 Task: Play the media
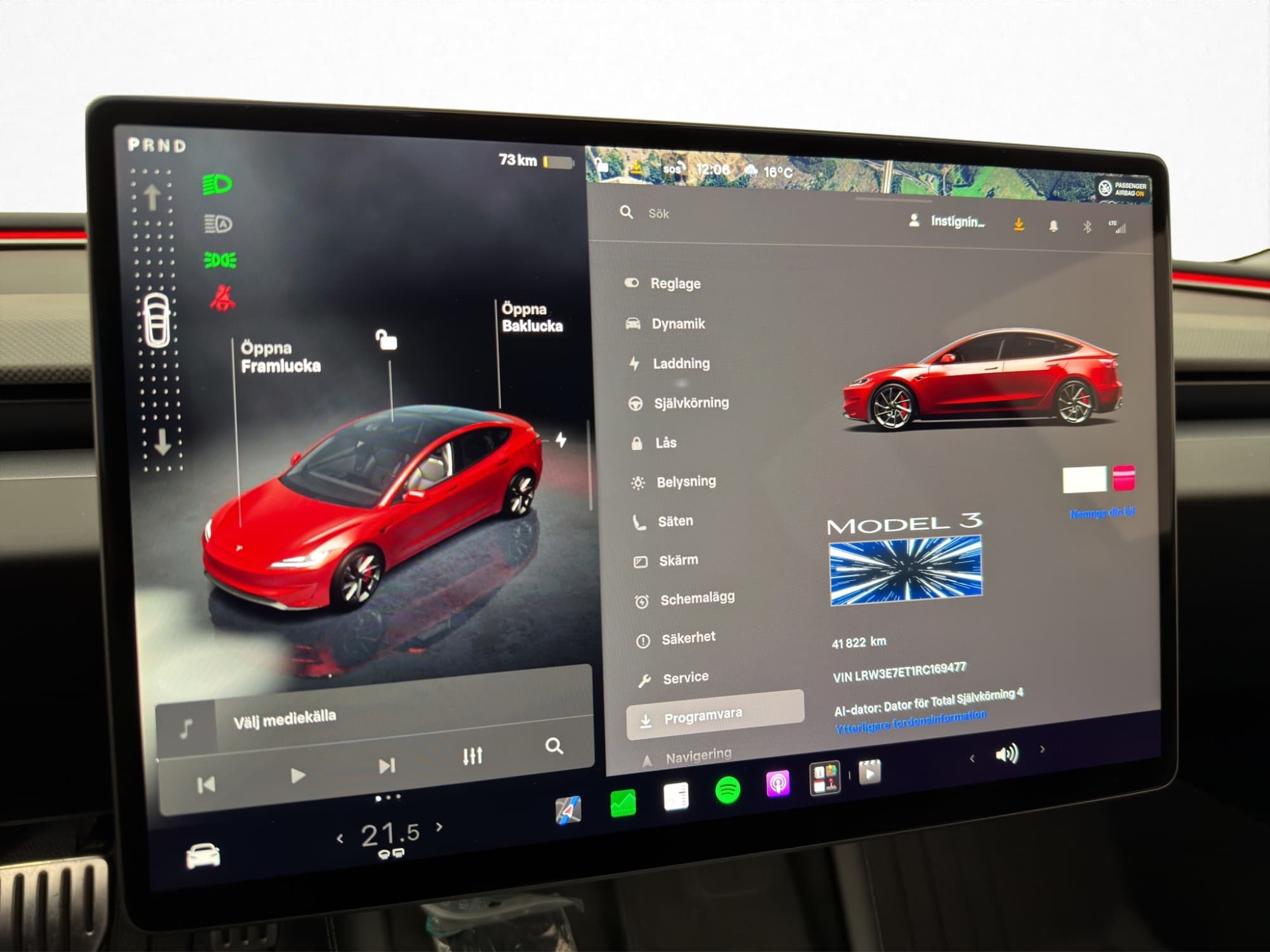click(x=298, y=776)
